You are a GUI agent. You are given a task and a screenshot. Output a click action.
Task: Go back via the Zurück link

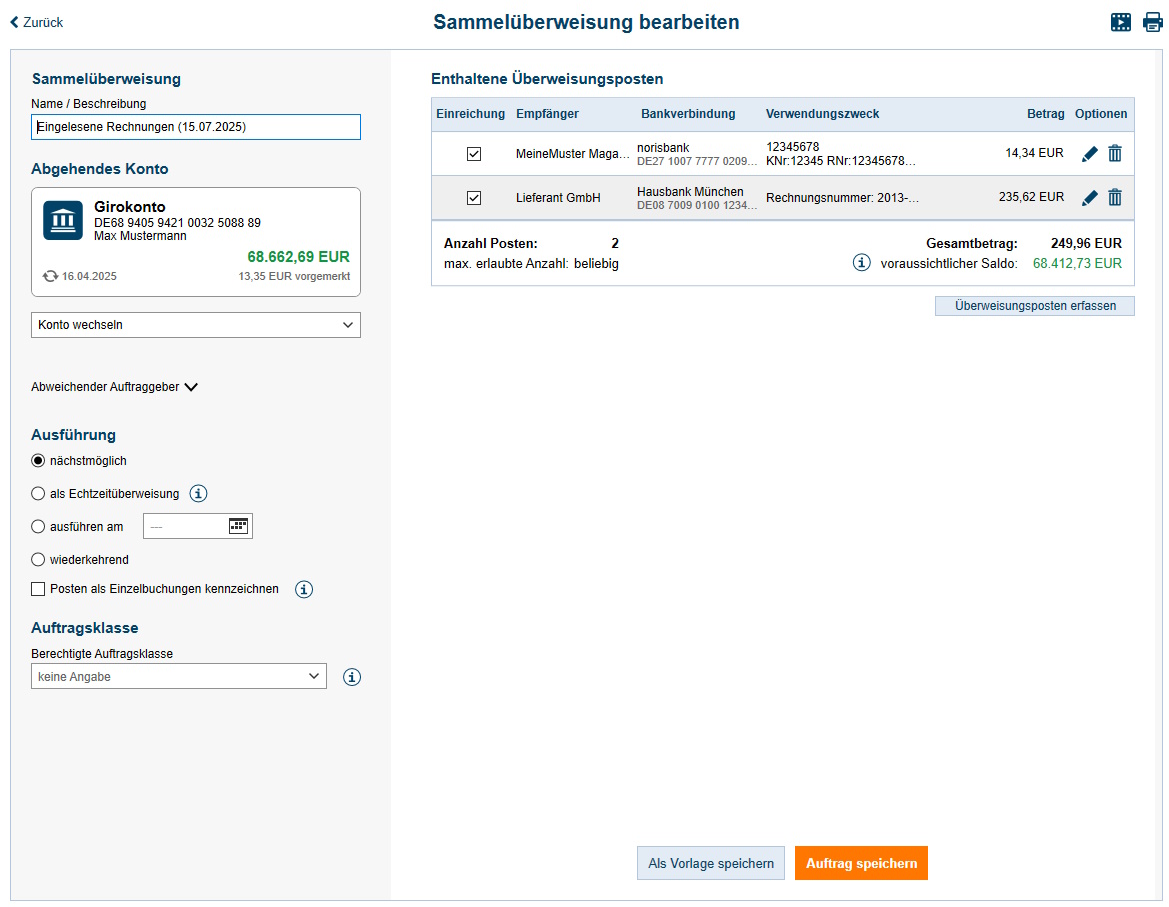click(36, 22)
